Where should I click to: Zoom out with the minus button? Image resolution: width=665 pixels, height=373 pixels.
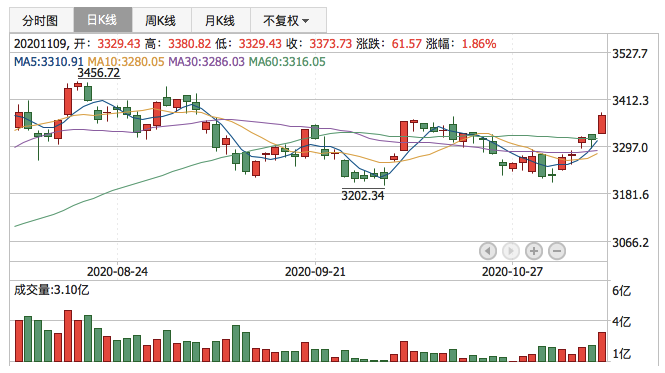tap(557, 251)
